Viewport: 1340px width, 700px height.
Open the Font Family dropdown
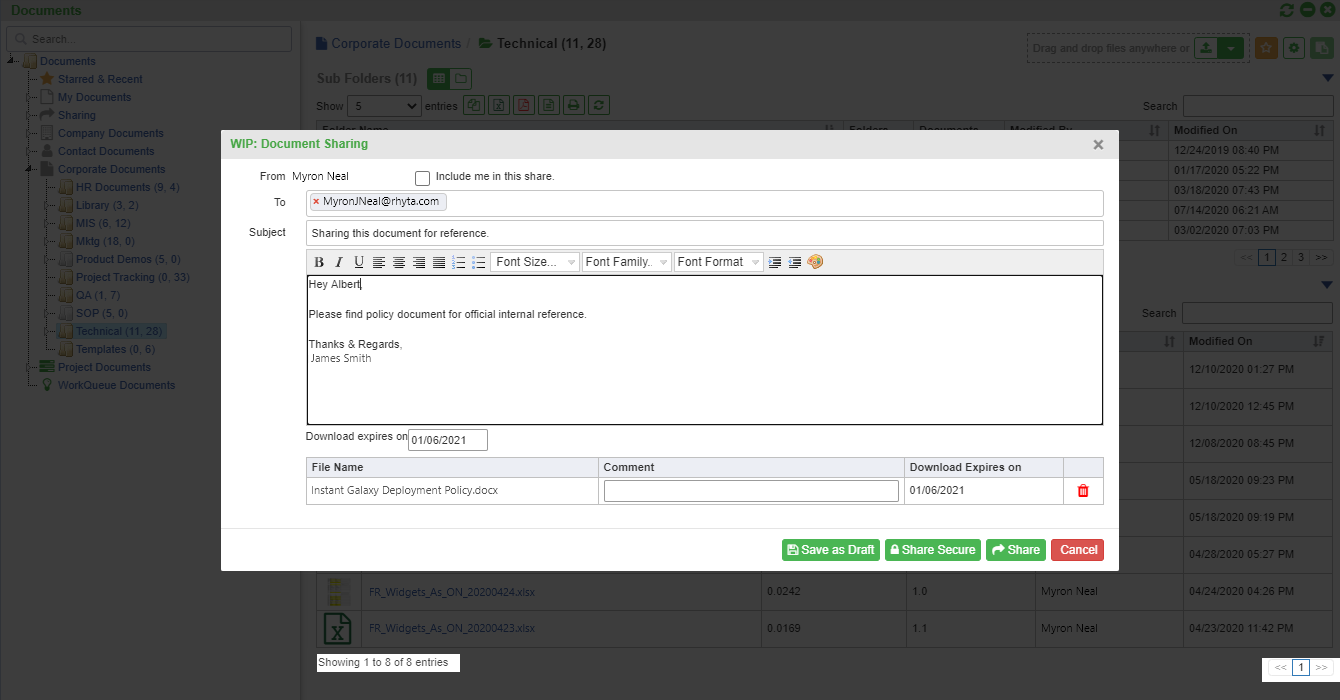(627, 262)
